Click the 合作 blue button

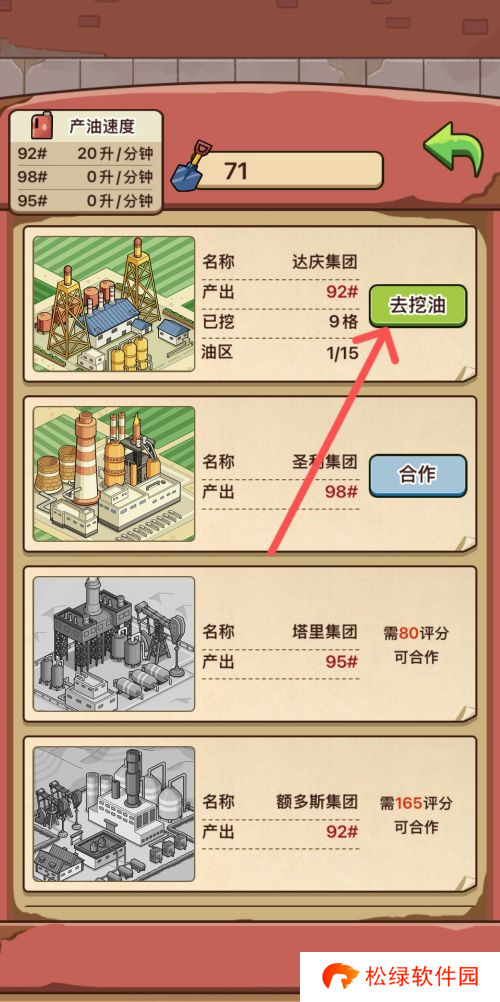(418, 475)
